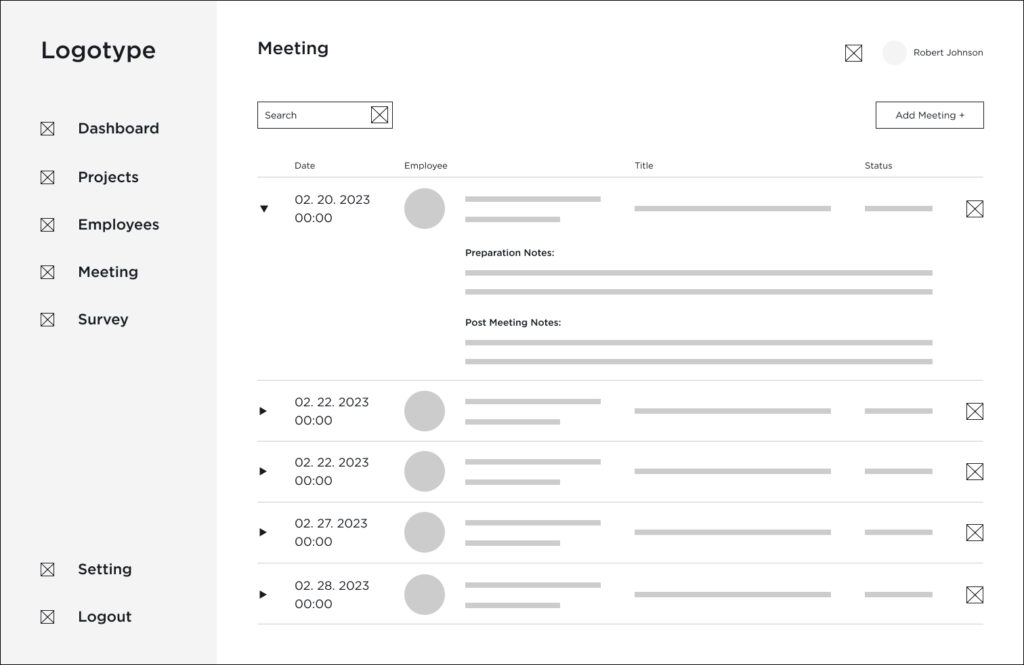
Task: Click the icon next to Dashboard in sidebar
Action: [x=47, y=129]
